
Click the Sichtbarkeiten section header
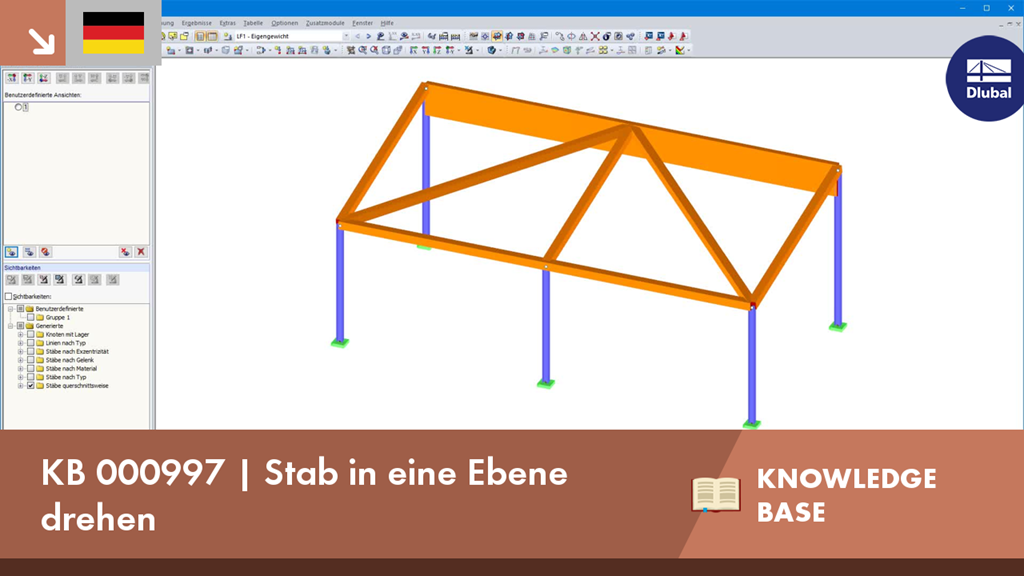[x=76, y=268]
